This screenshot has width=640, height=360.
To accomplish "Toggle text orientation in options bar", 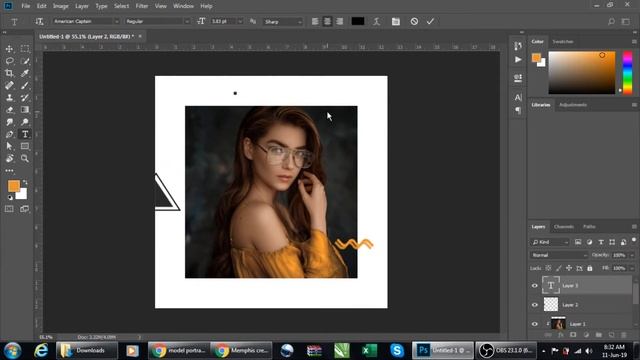I will 39,21.
